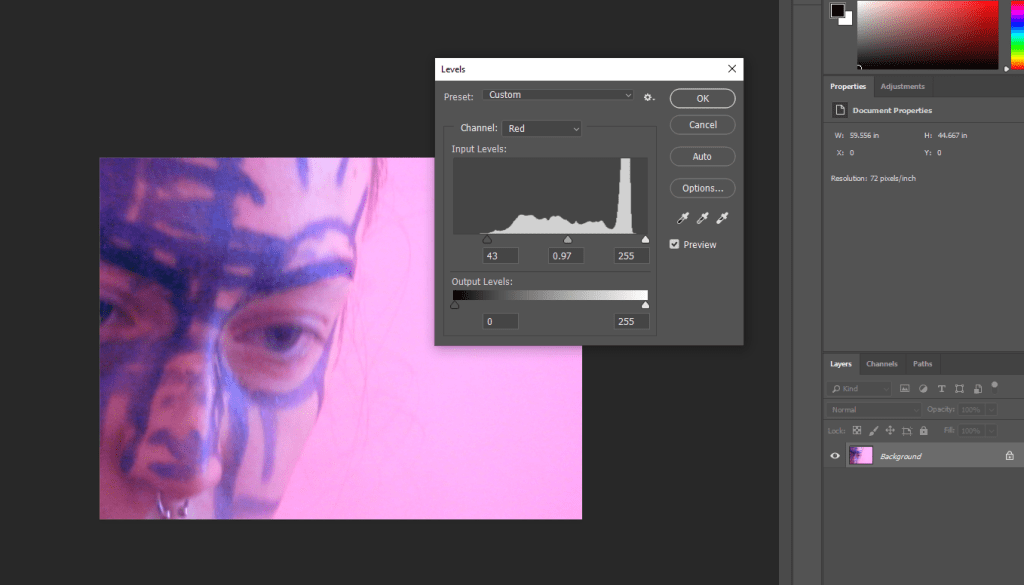Click the pixel layer filter icon
The image size is (1024, 585).
point(905,388)
